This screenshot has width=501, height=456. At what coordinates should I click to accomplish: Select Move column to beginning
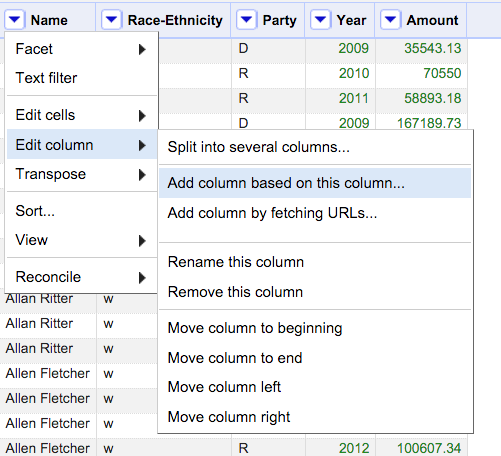point(315,328)
